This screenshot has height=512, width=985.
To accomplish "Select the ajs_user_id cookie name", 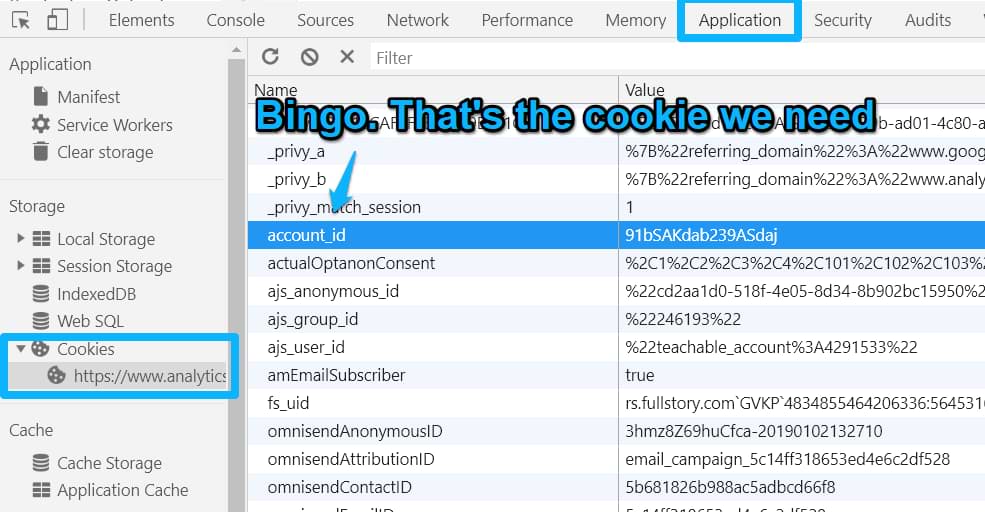I will 306,347.
